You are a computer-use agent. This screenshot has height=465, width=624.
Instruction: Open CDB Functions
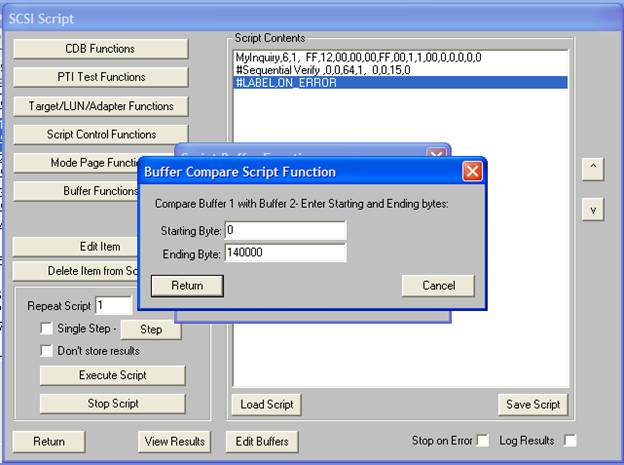click(100, 49)
